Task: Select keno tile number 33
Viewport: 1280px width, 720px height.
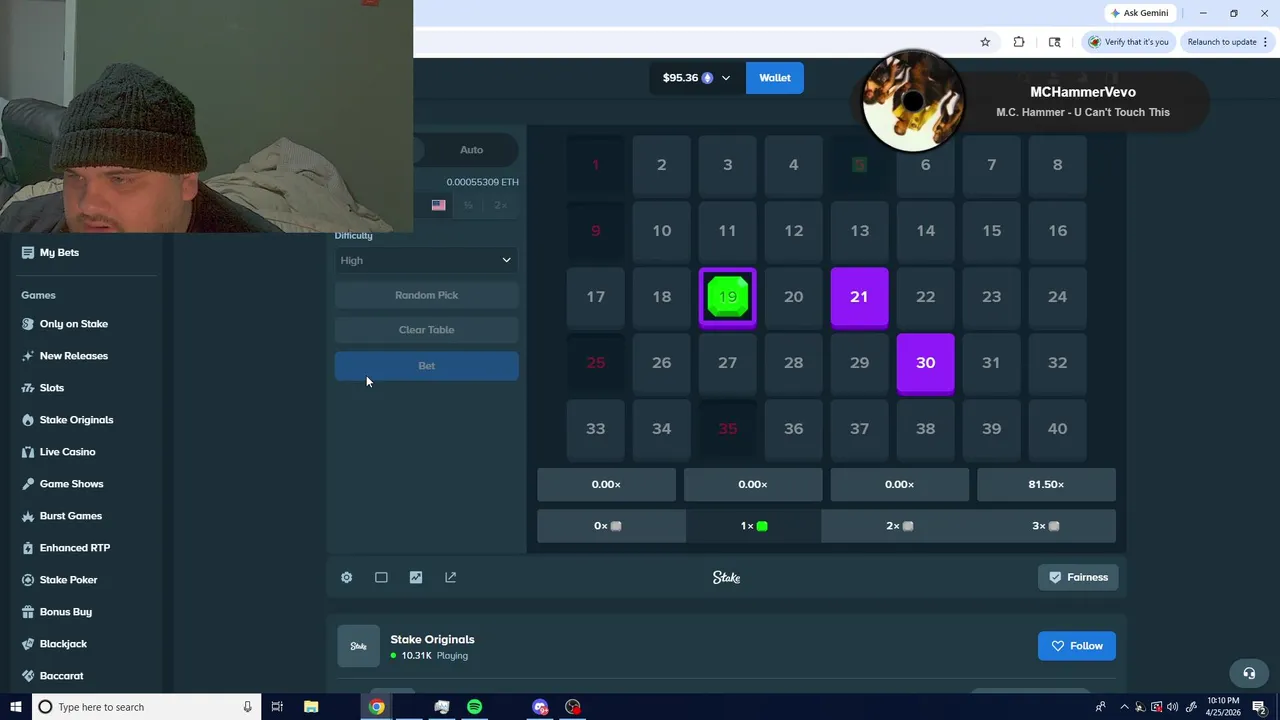Action: pos(595,429)
